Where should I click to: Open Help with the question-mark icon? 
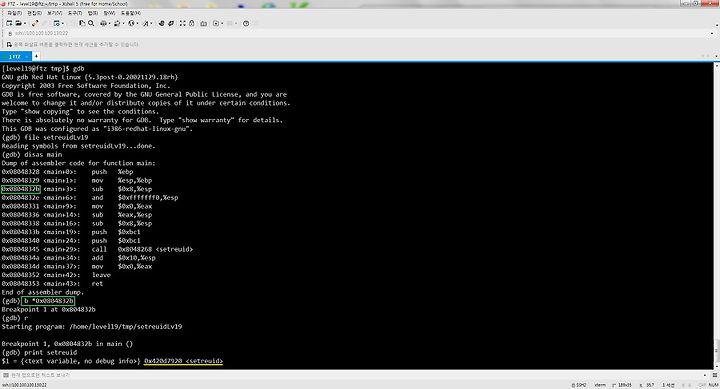(x=246, y=23)
